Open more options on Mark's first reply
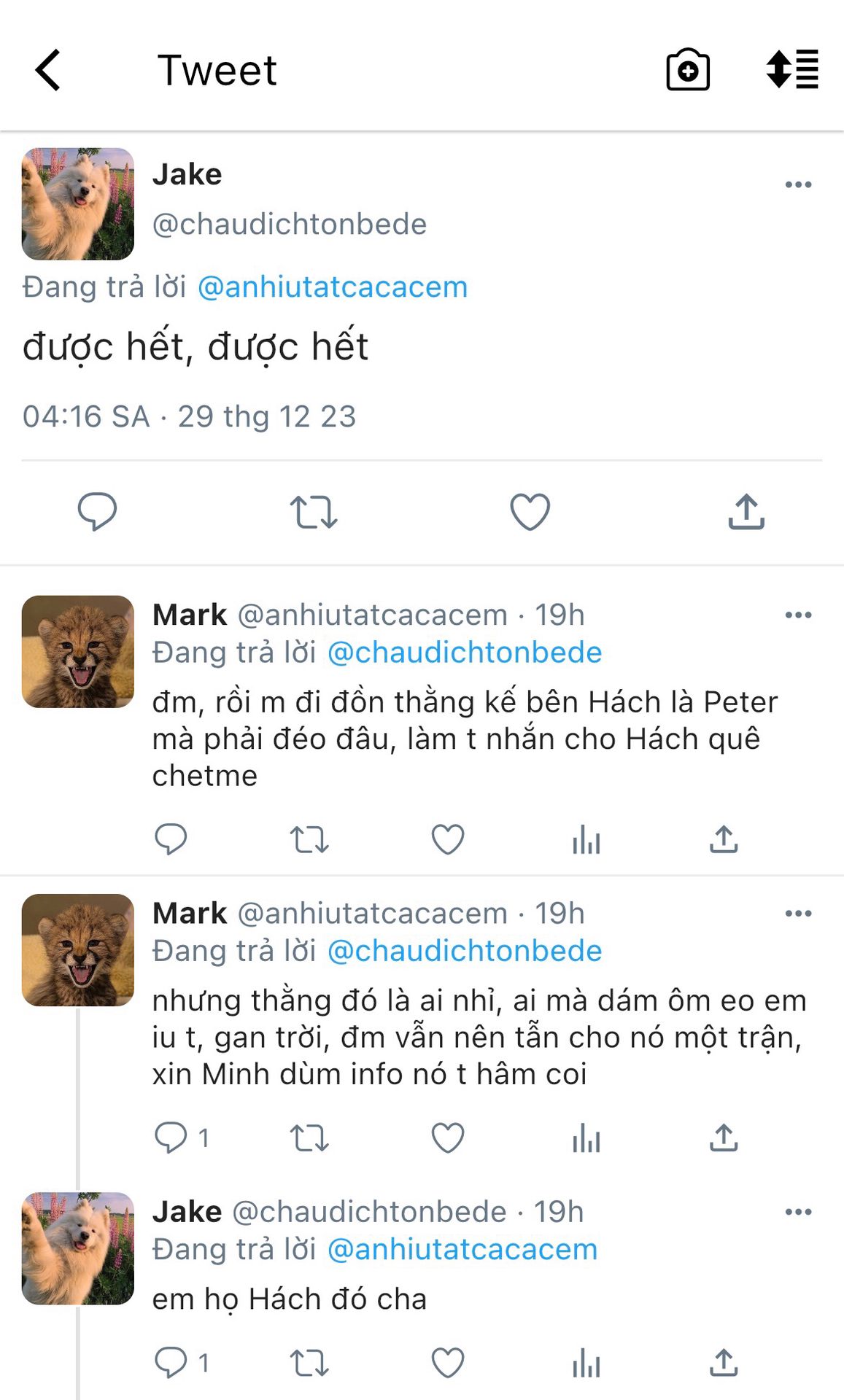This screenshot has height=1400, width=844. click(x=798, y=615)
